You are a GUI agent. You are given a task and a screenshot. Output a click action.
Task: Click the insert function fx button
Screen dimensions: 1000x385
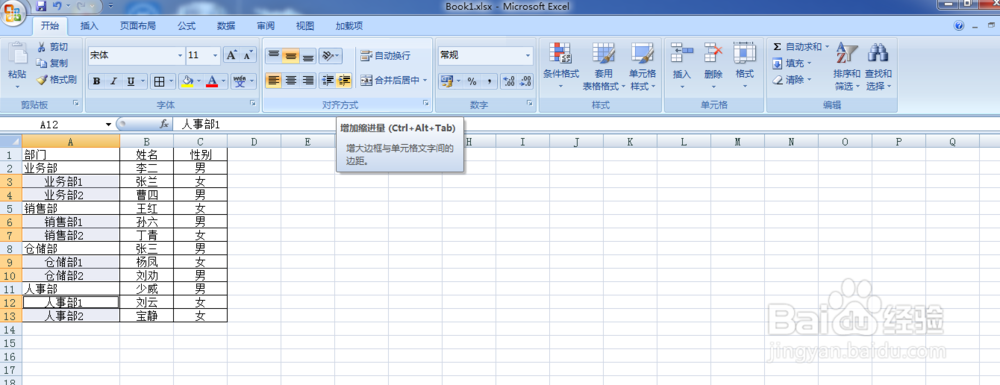(164, 124)
